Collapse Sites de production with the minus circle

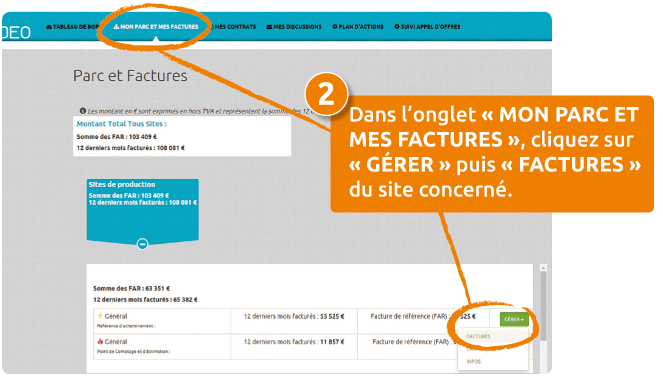[142, 244]
